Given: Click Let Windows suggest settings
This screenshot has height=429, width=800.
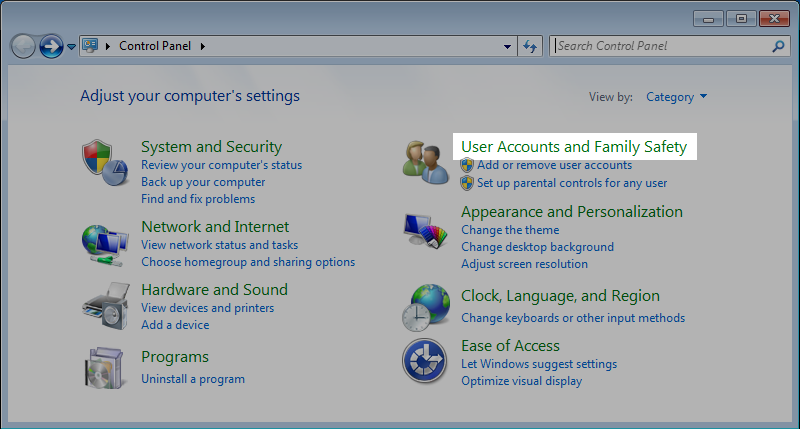Looking at the screenshot, I should [539, 364].
